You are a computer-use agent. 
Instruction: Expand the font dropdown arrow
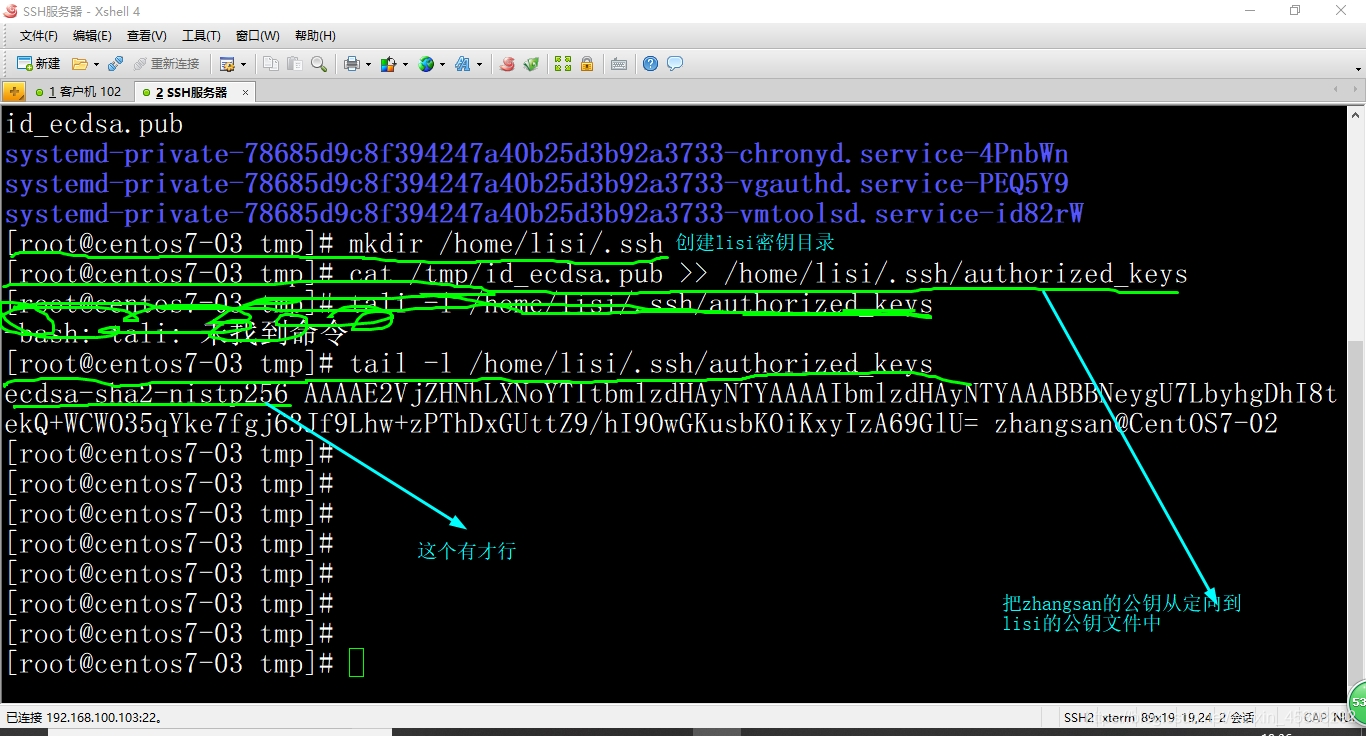tap(479, 64)
